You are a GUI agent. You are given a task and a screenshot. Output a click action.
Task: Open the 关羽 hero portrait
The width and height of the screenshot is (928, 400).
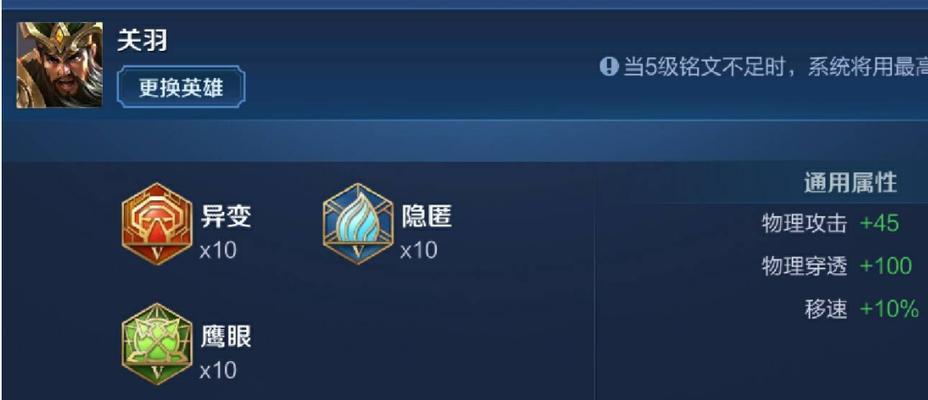point(59,64)
